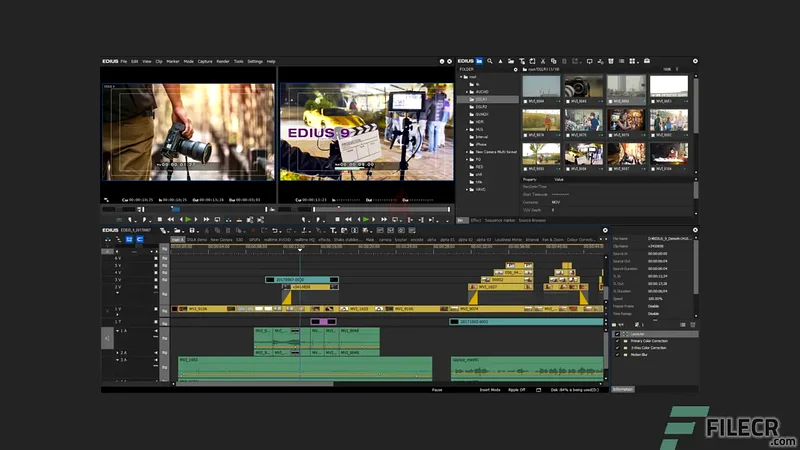
Task: Go up one folder in the bin
Action: 501,61
